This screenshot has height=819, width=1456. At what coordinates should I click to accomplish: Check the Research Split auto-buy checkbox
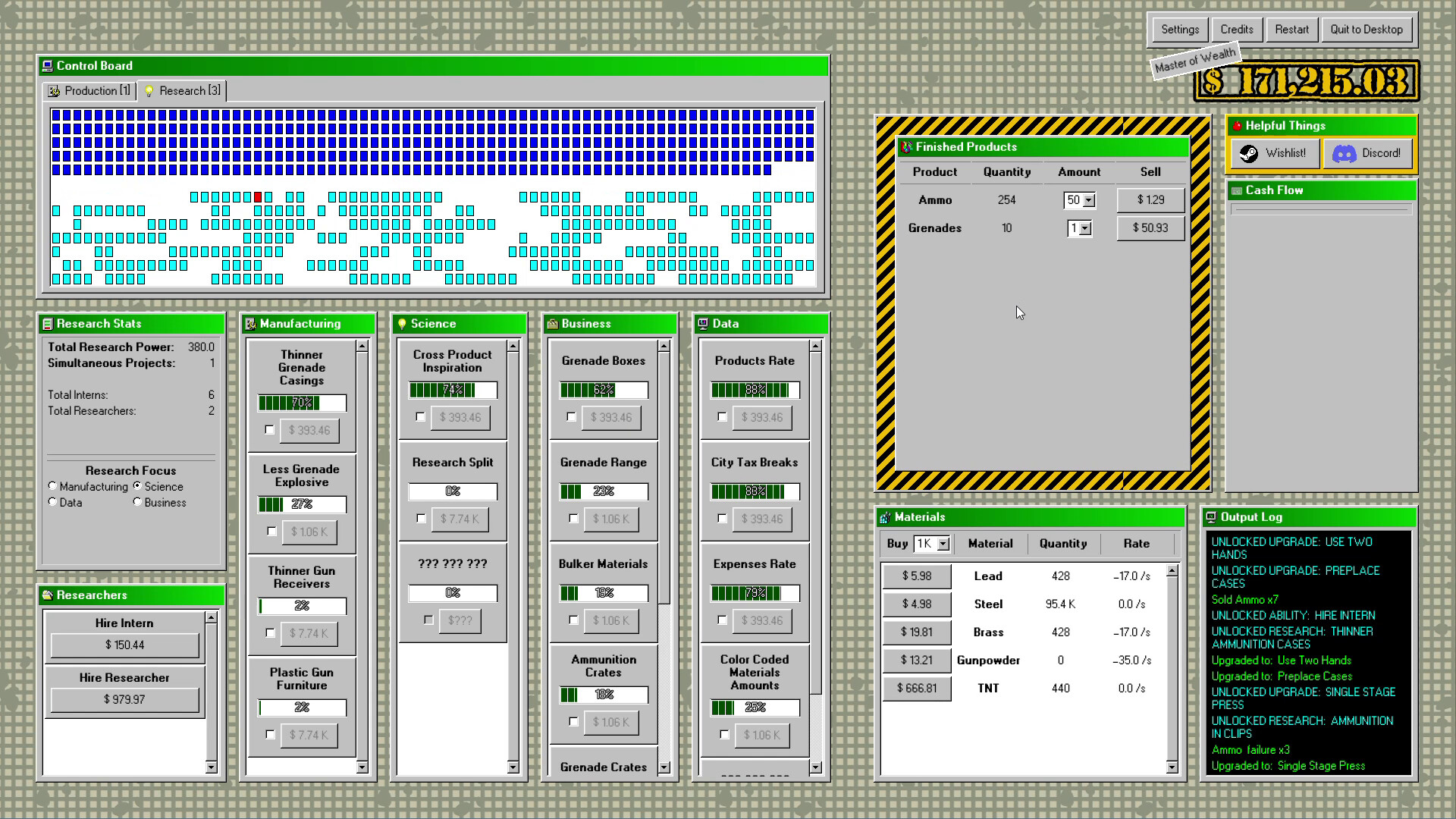point(421,519)
